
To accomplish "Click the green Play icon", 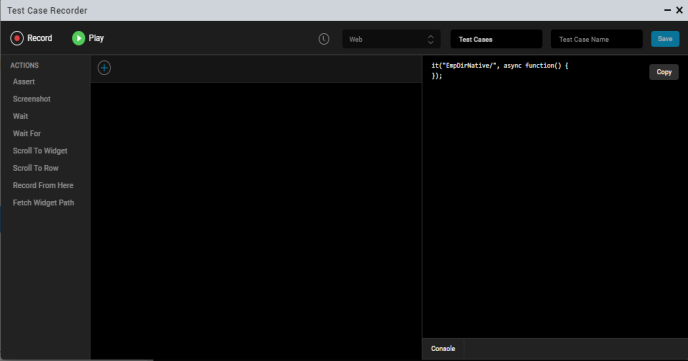I will 79,38.
